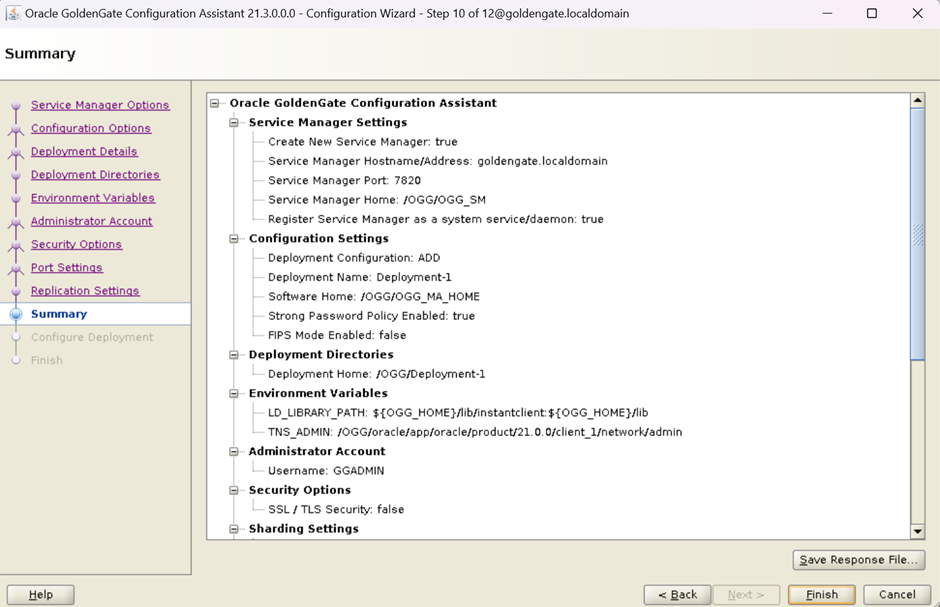Open Help for the wizard

[x=41, y=594]
